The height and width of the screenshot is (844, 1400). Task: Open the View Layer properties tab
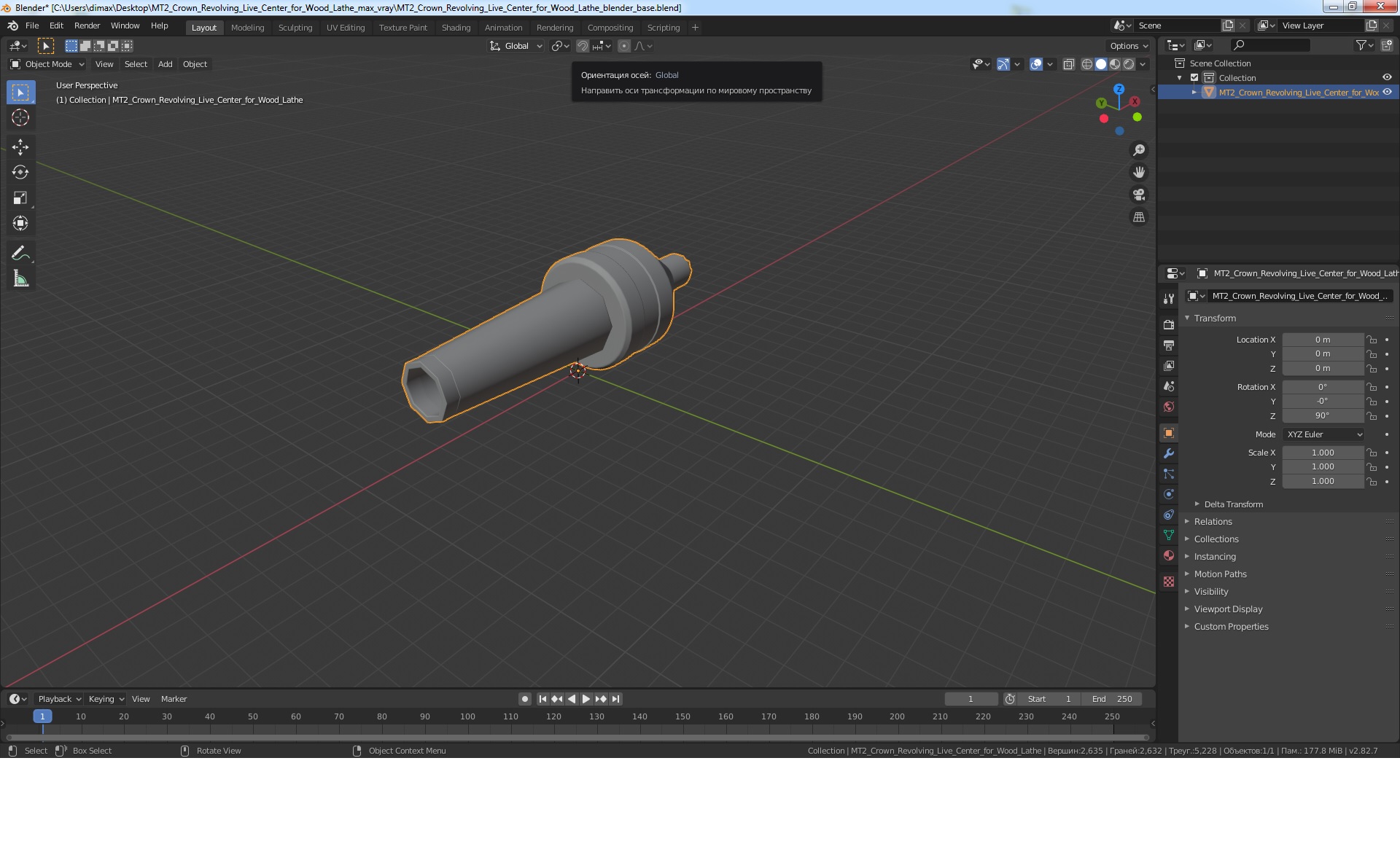click(x=1169, y=366)
